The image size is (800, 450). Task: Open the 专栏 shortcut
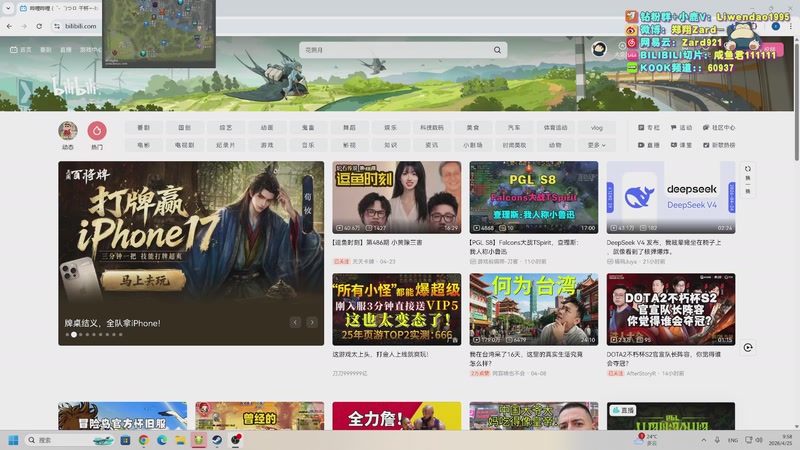point(649,128)
